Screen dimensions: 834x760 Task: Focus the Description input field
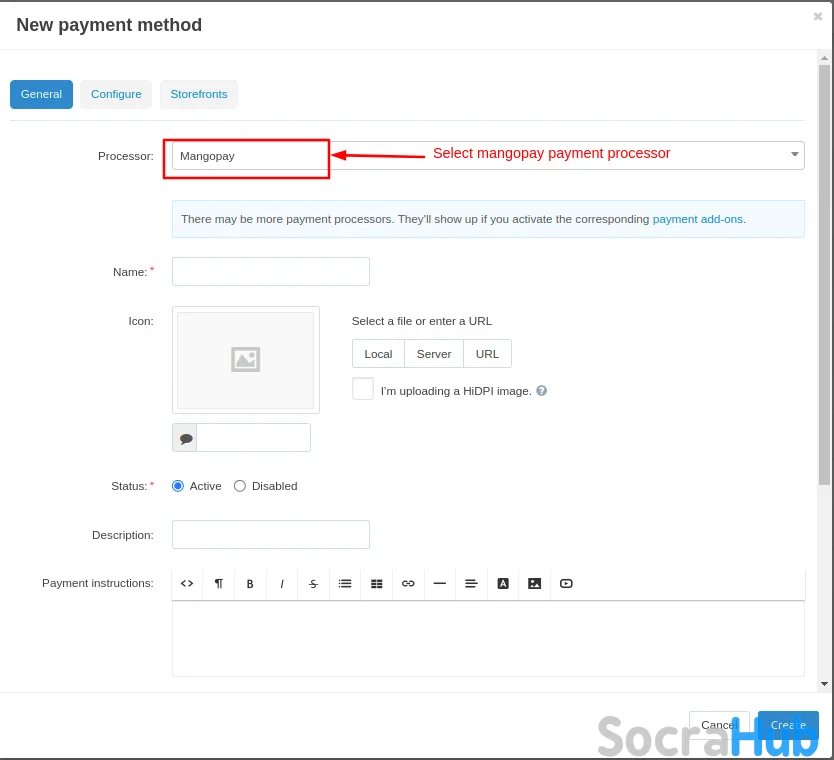coord(271,534)
